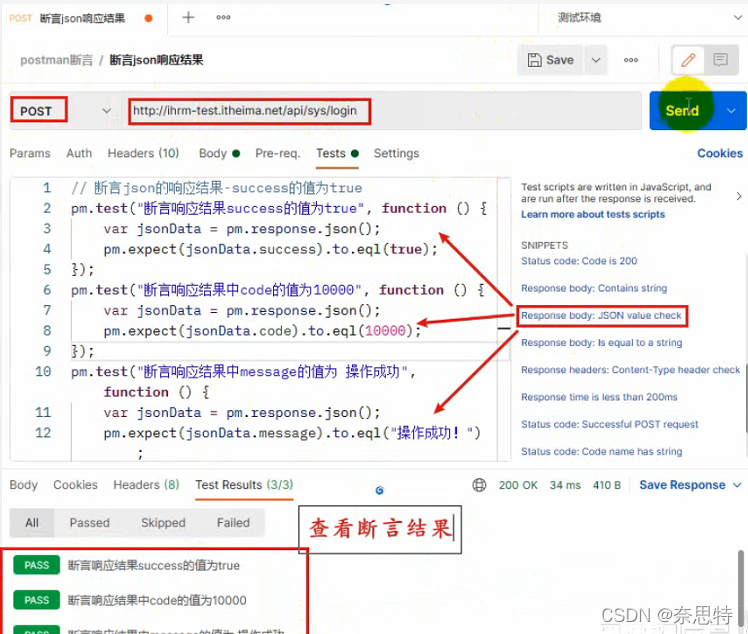Open the Cookies link
This screenshot has height=634, width=748.
tap(720, 153)
